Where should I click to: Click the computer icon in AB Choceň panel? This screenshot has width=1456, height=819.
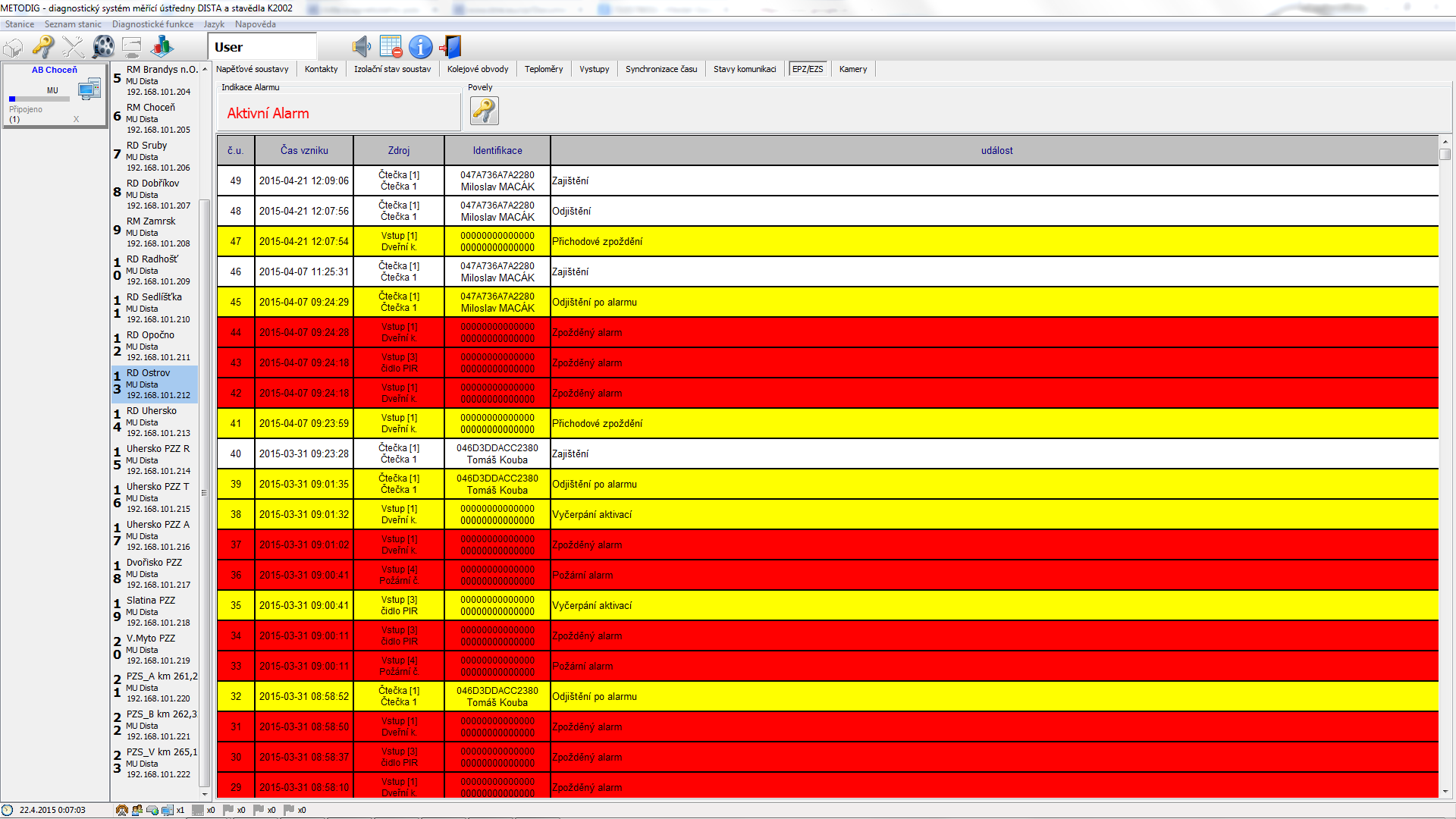point(89,89)
